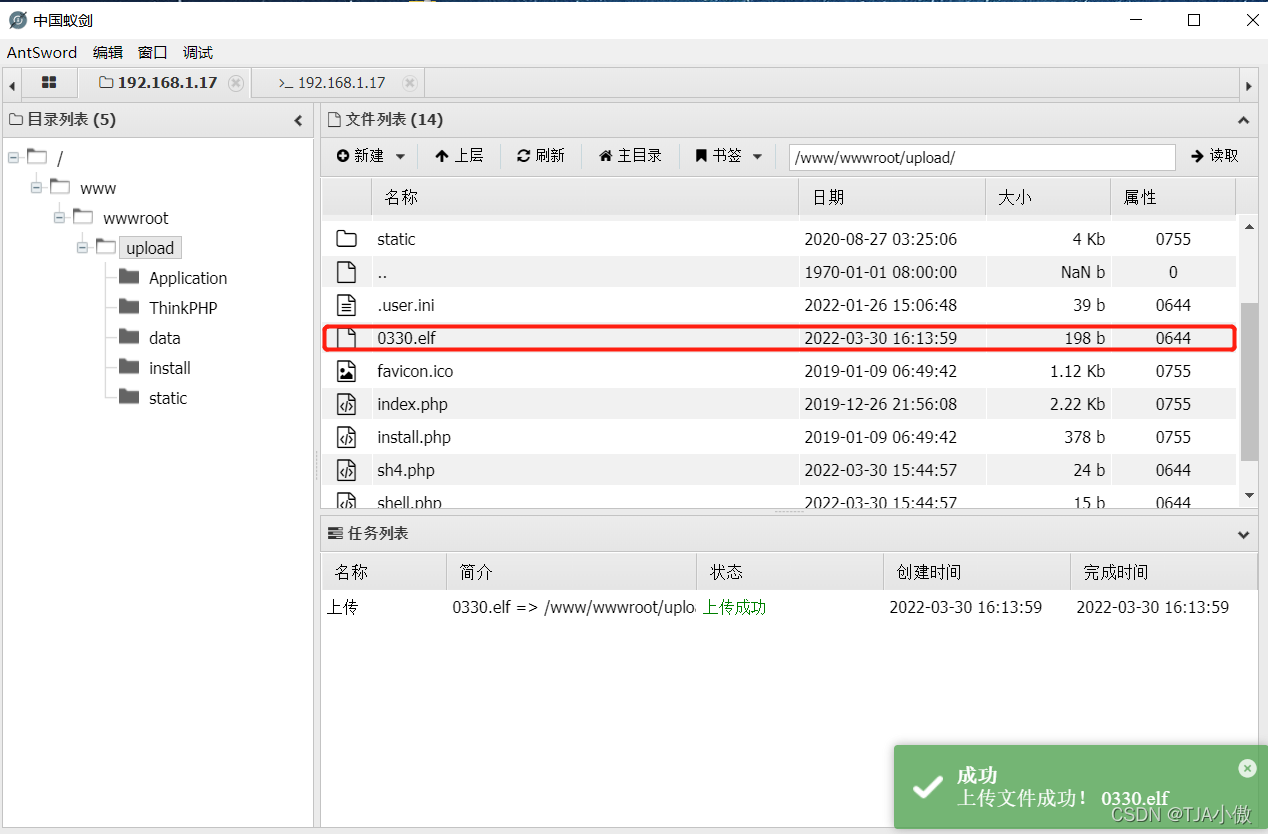Collapse the www tree node
The height and width of the screenshot is (834, 1268).
pyautogui.click(x=36, y=188)
